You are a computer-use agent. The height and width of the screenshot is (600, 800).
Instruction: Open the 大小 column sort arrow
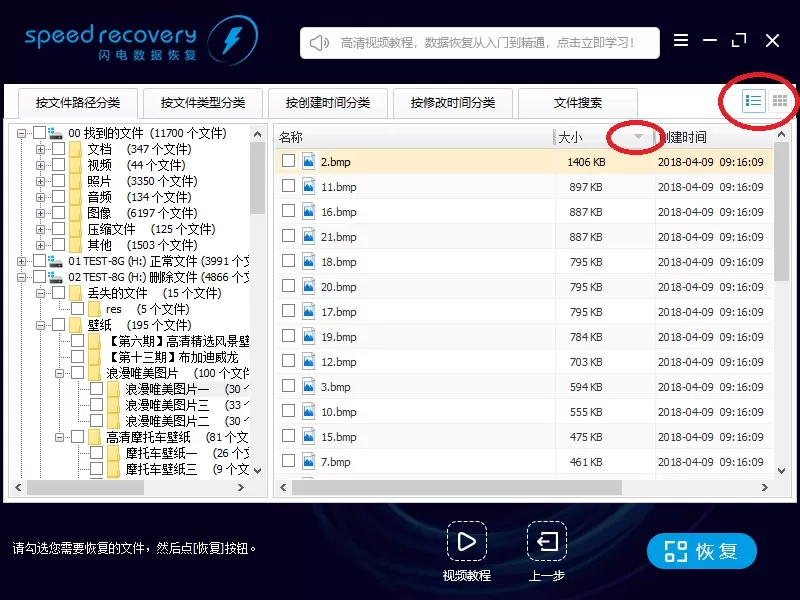click(638, 136)
